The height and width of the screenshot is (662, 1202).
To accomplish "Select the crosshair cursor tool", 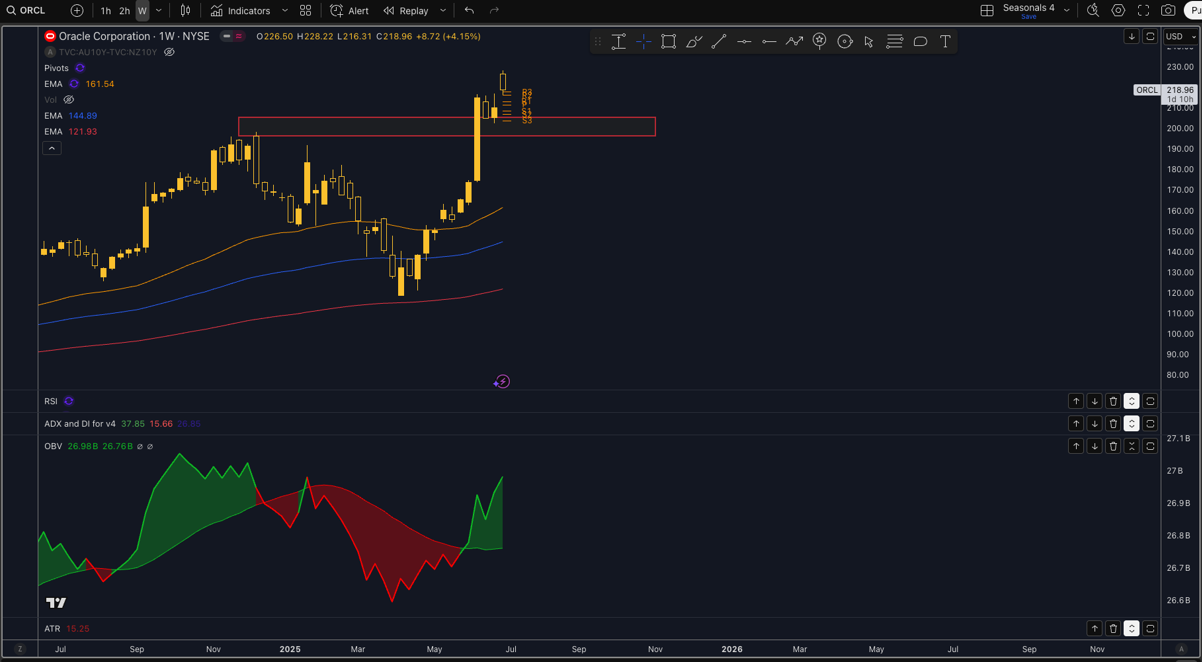I will point(644,41).
